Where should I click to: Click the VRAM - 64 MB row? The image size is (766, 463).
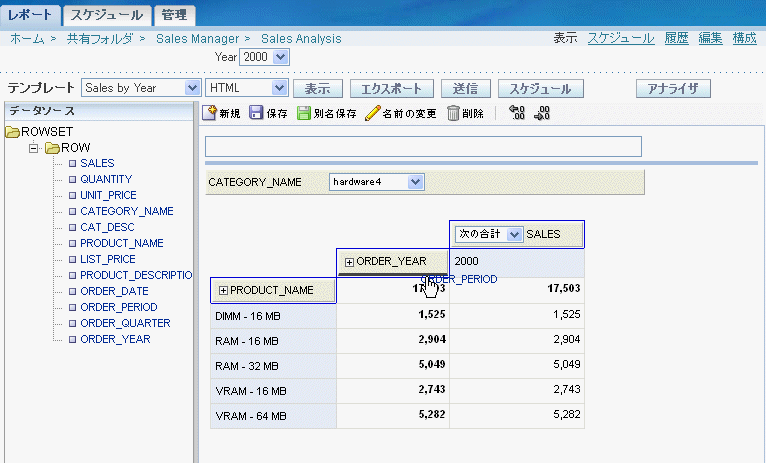click(x=273, y=416)
